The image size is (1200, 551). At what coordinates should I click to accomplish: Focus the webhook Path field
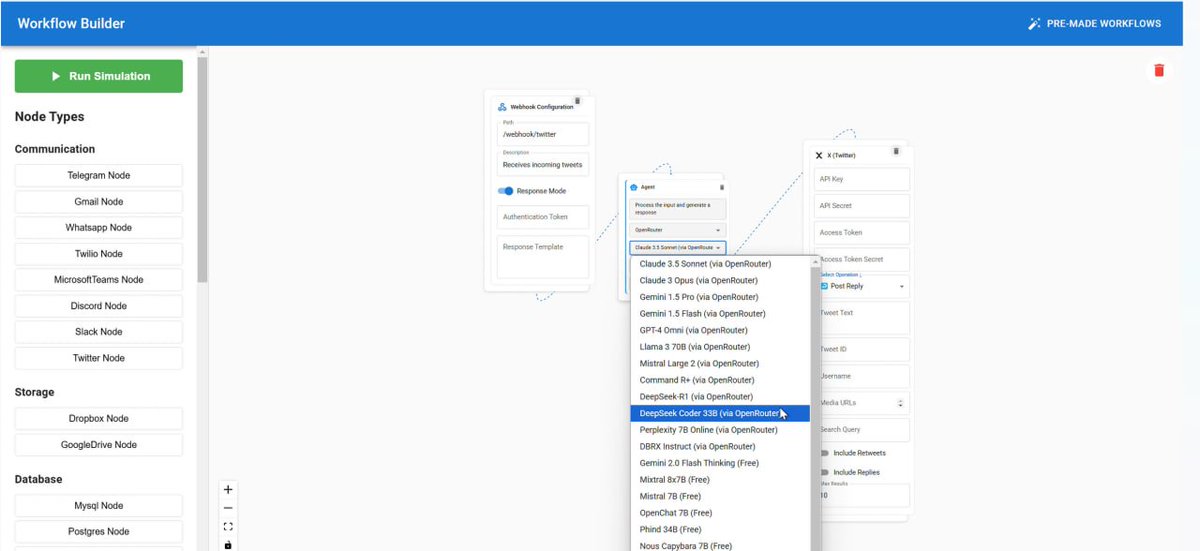point(543,134)
